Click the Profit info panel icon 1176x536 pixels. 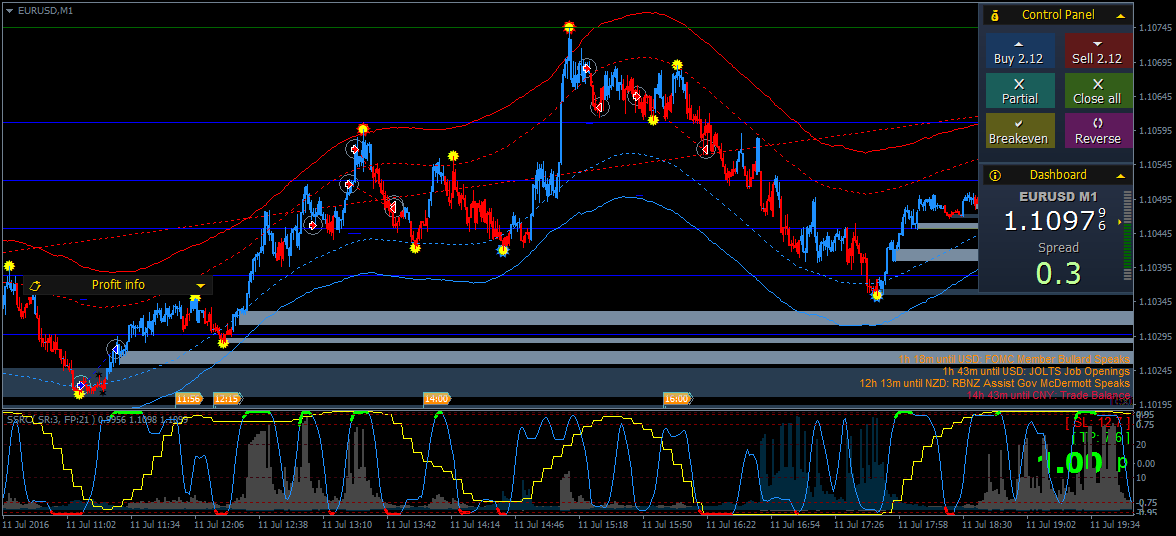coord(35,286)
